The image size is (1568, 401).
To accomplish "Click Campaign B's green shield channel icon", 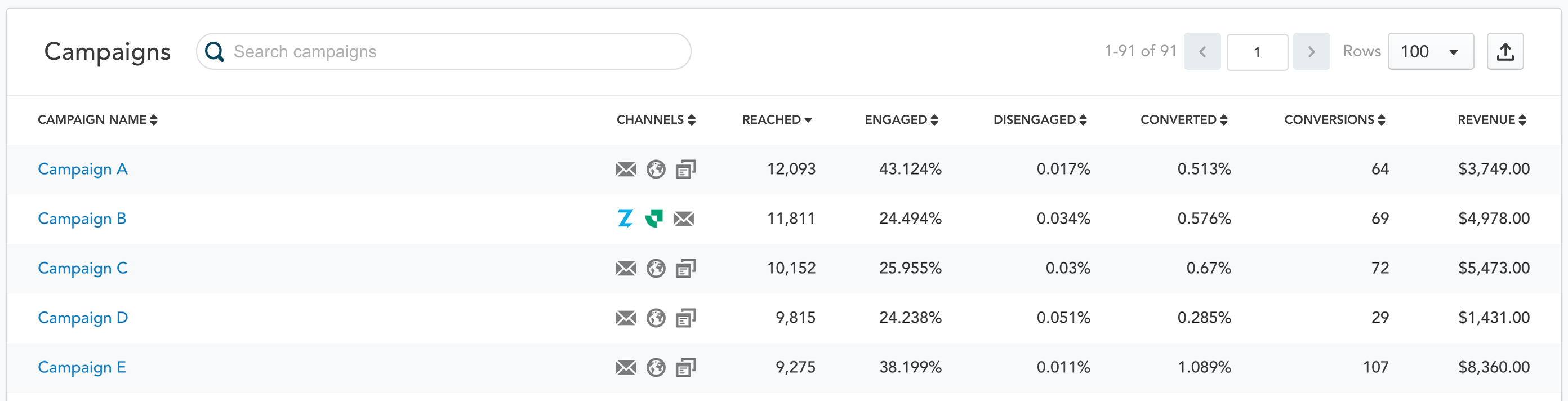I will click(x=654, y=219).
